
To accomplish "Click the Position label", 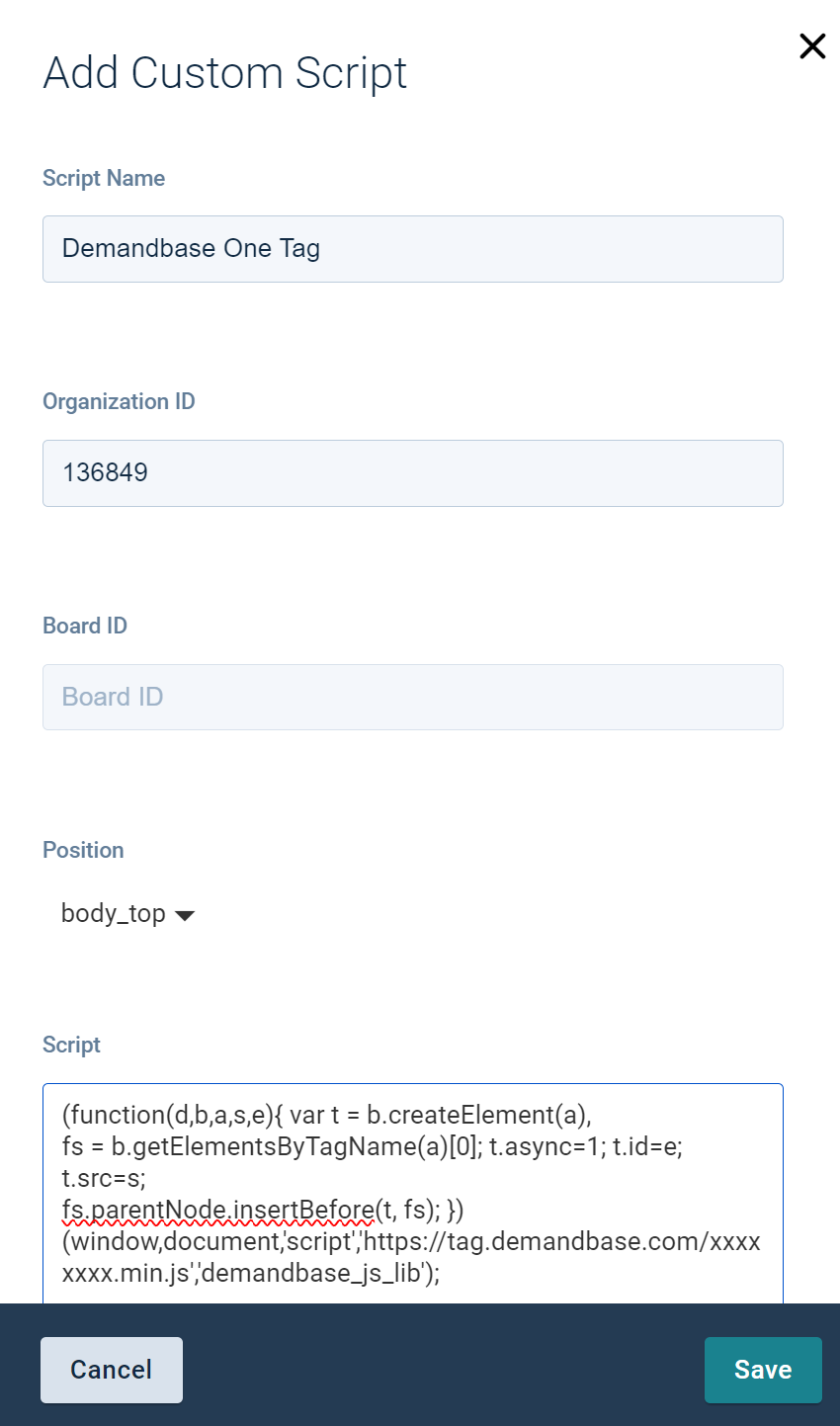I will coord(83,851).
